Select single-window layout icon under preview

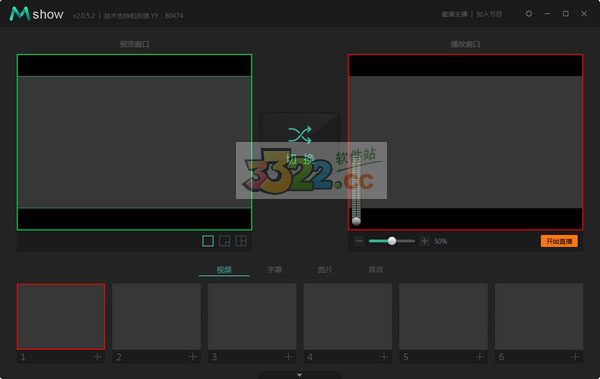[208, 241]
